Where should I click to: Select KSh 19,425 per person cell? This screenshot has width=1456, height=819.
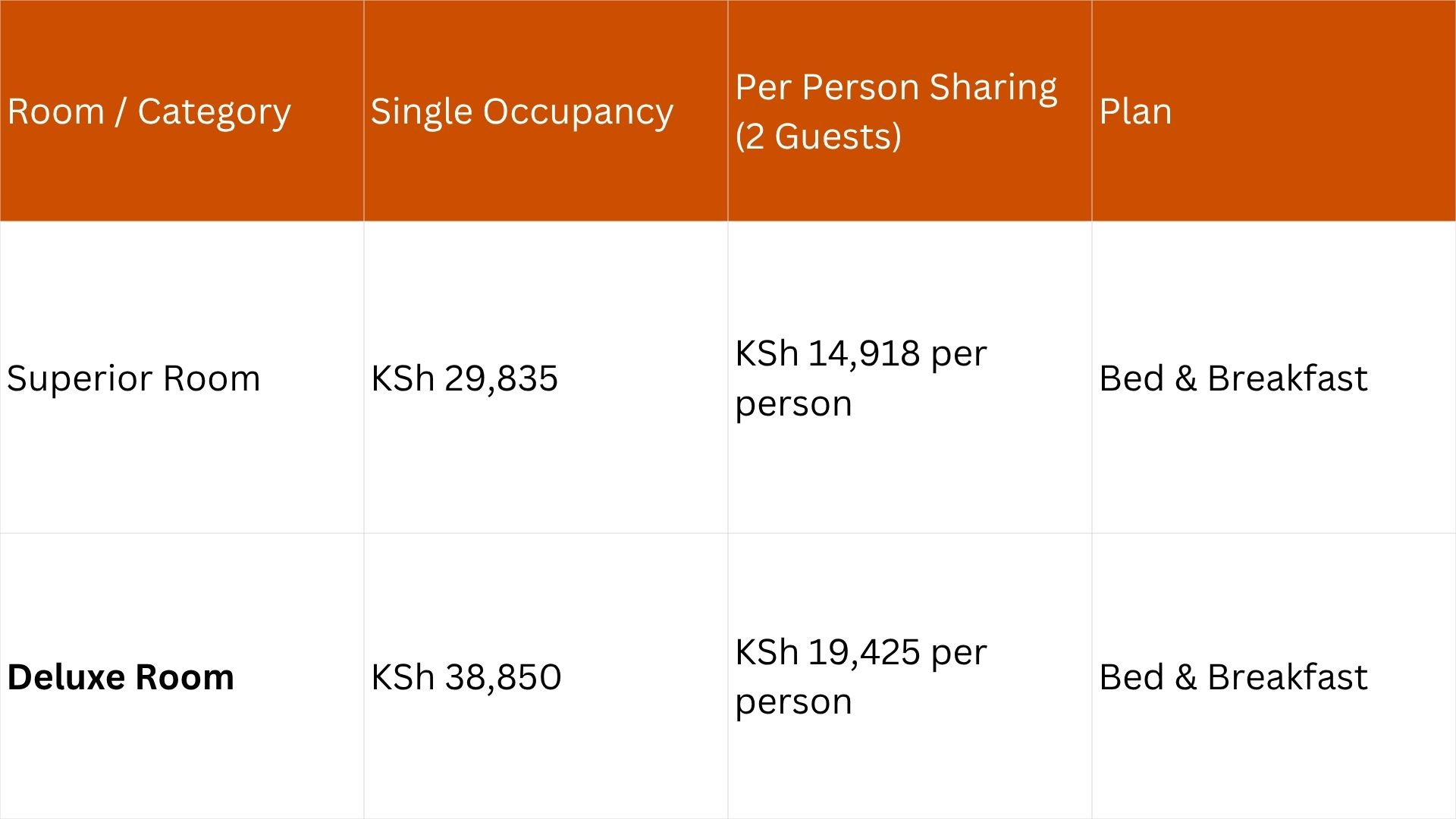(x=861, y=676)
